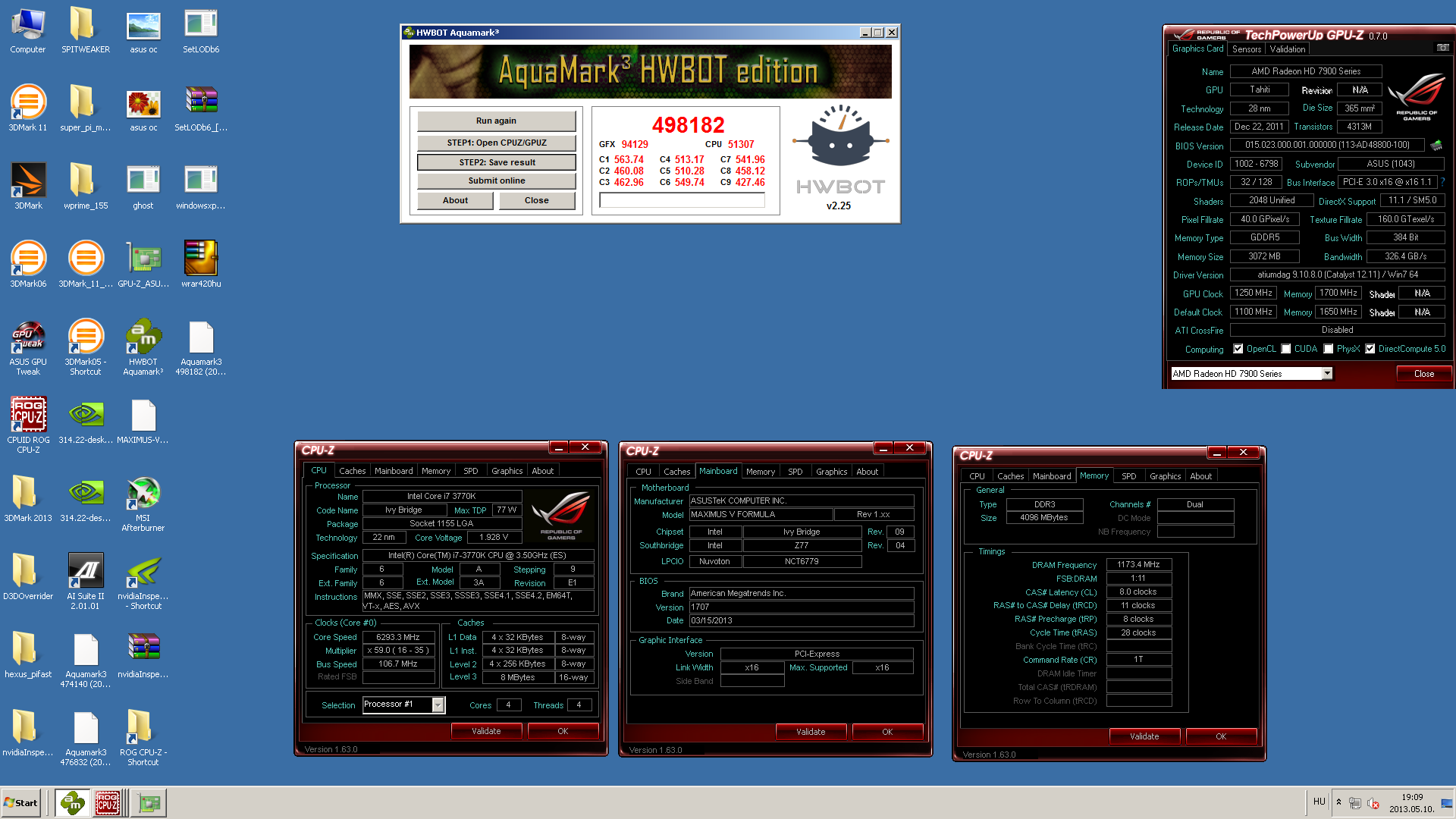This screenshot has width=1456, height=819.
Task: Open the Aquamark3 498182 result file
Action: coord(201,348)
